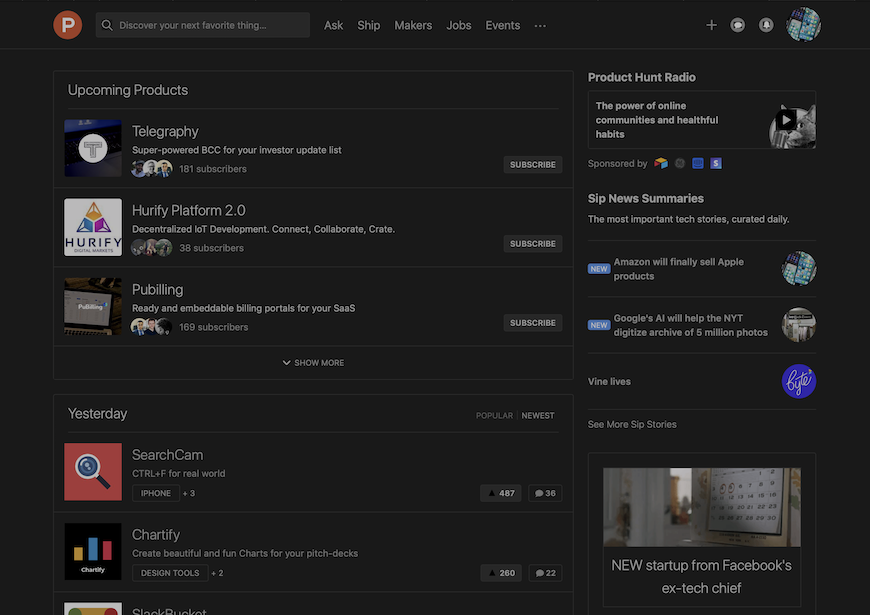Viewport: 870px width, 615px height.
Task: Switch sorting to NEWEST
Action: click(538, 415)
